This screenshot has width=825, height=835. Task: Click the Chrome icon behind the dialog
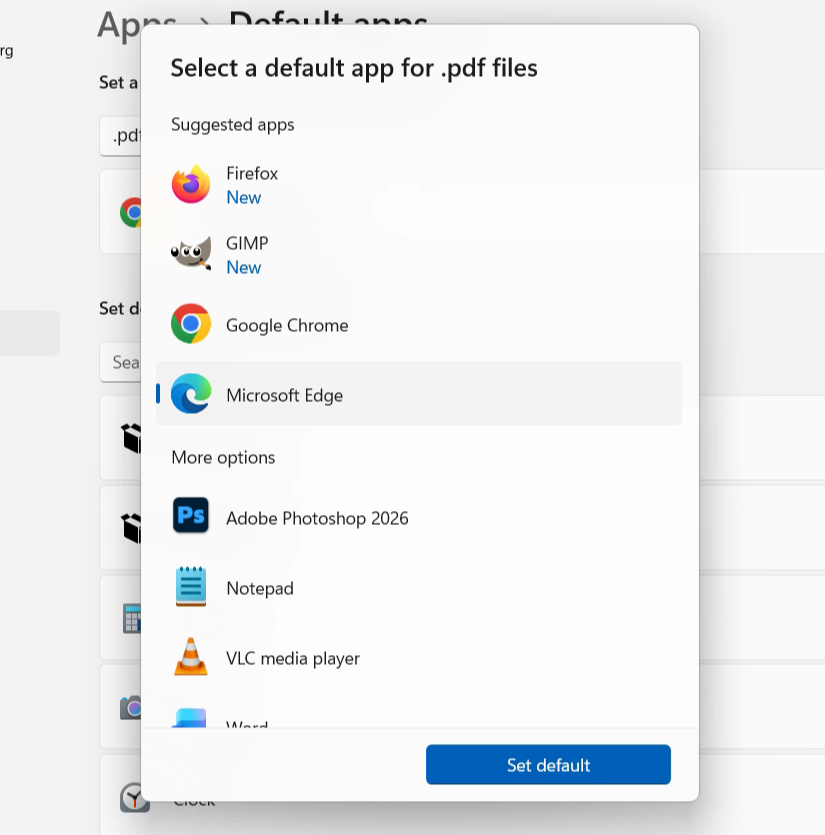coord(130,212)
